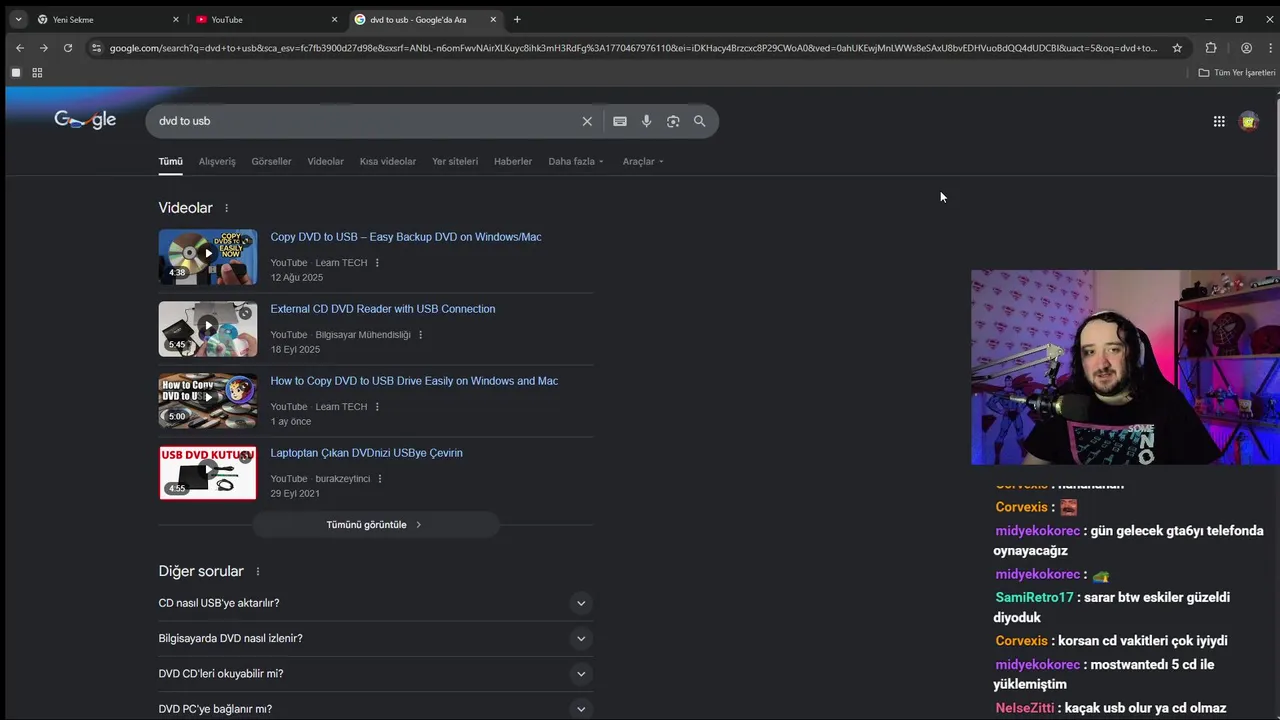Select the Yer siteleri filter
The width and height of the screenshot is (1280, 720).
pyautogui.click(x=455, y=161)
